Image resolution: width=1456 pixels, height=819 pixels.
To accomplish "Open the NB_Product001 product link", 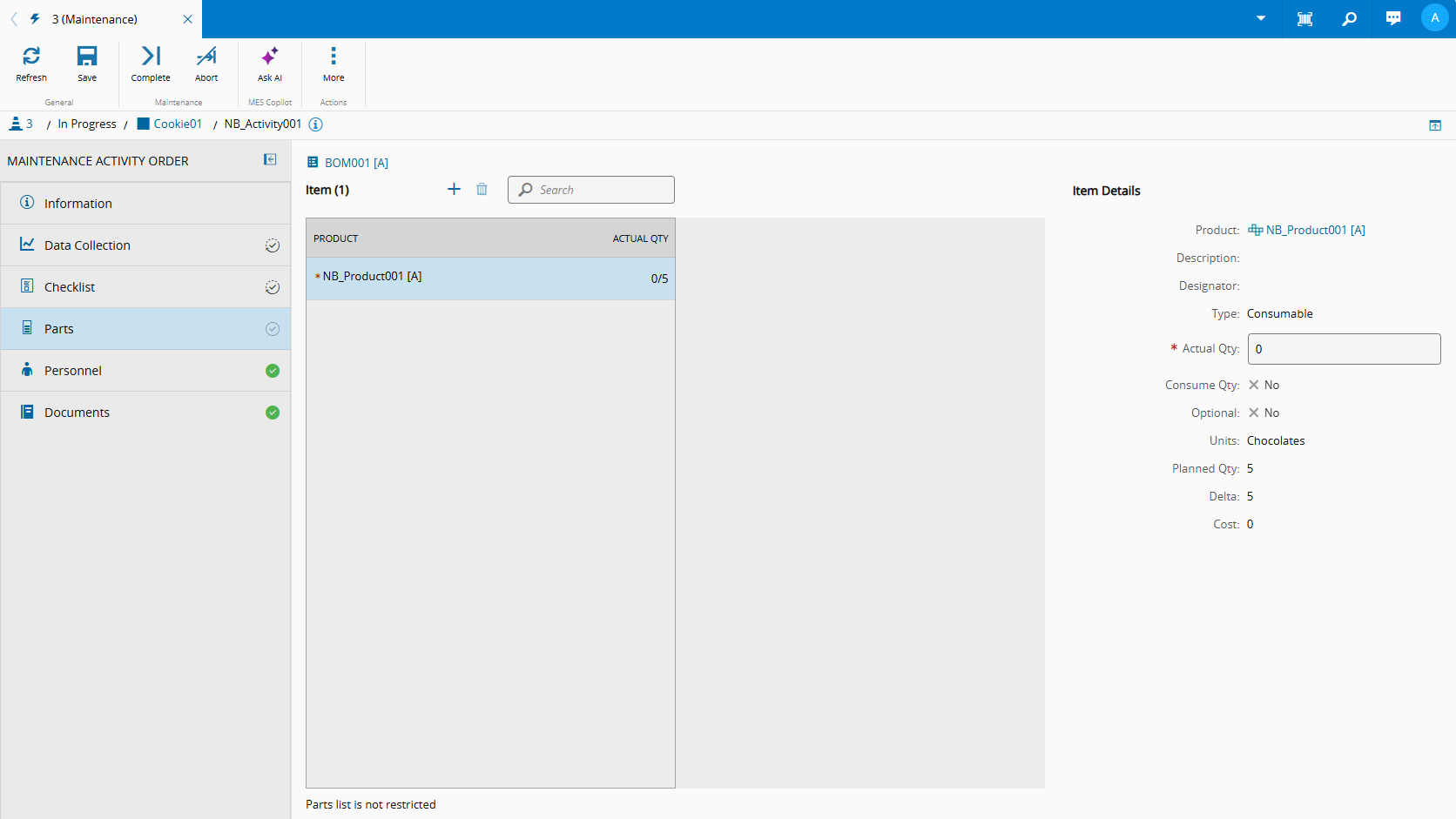I will [1314, 231].
